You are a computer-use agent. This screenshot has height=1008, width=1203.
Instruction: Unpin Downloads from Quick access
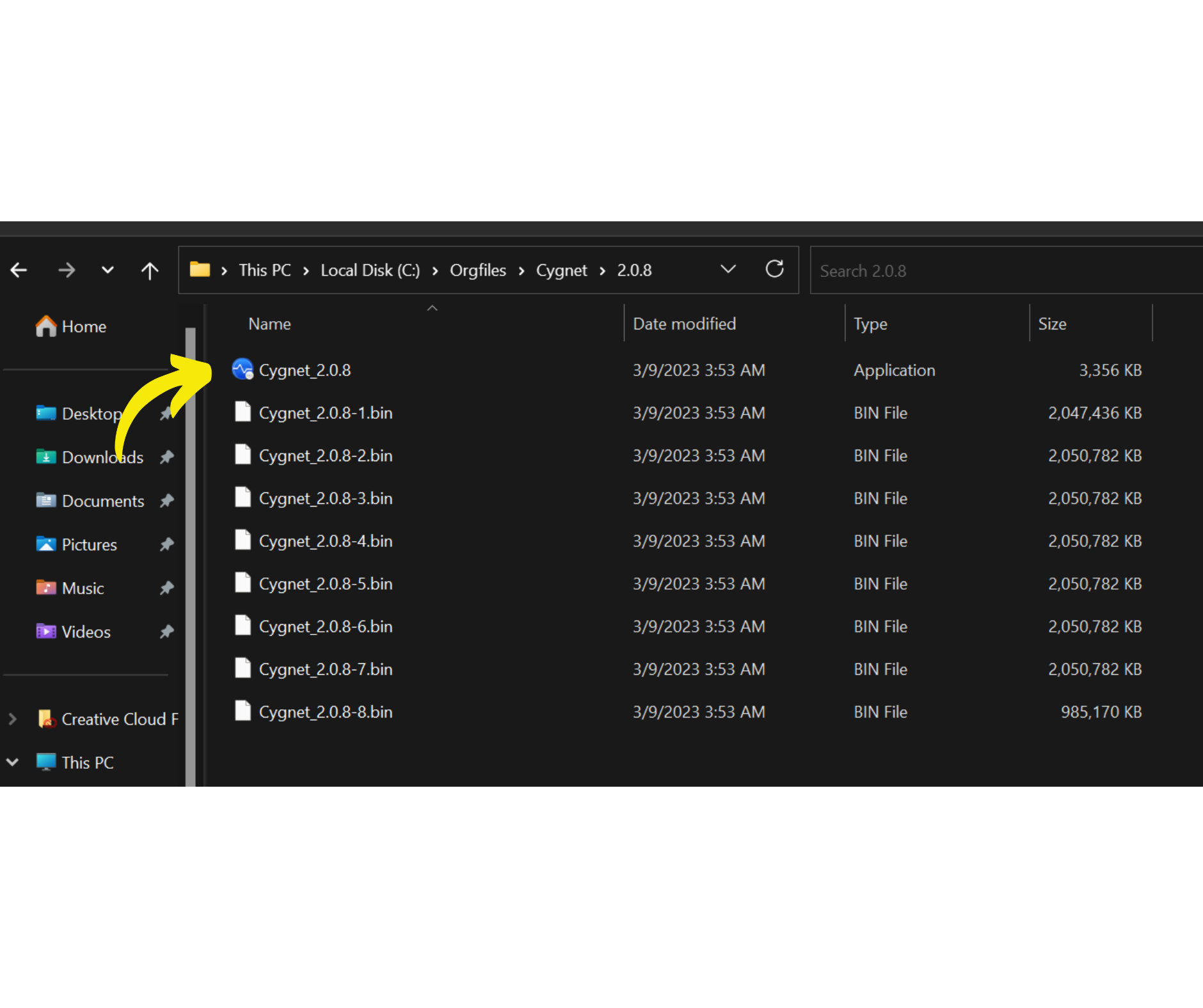(x=166, y=457)
